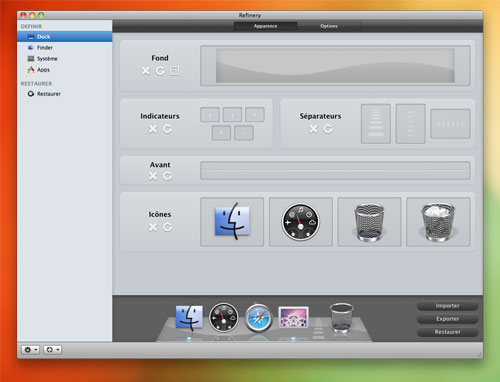The image size is (500, 382).
Task: Click the Fond dock background preview
Action: pyautogui.click(x=335, y=66)
